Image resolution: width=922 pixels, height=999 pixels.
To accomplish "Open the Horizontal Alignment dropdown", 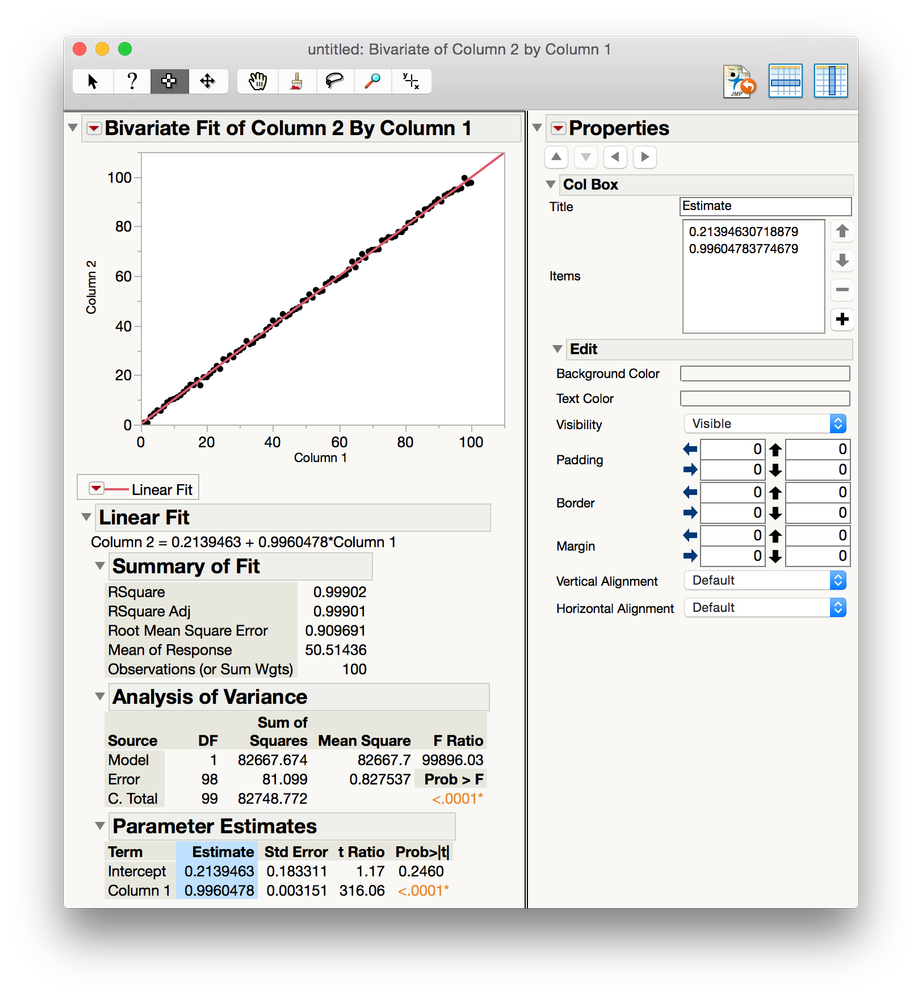I will coord(765,608).
